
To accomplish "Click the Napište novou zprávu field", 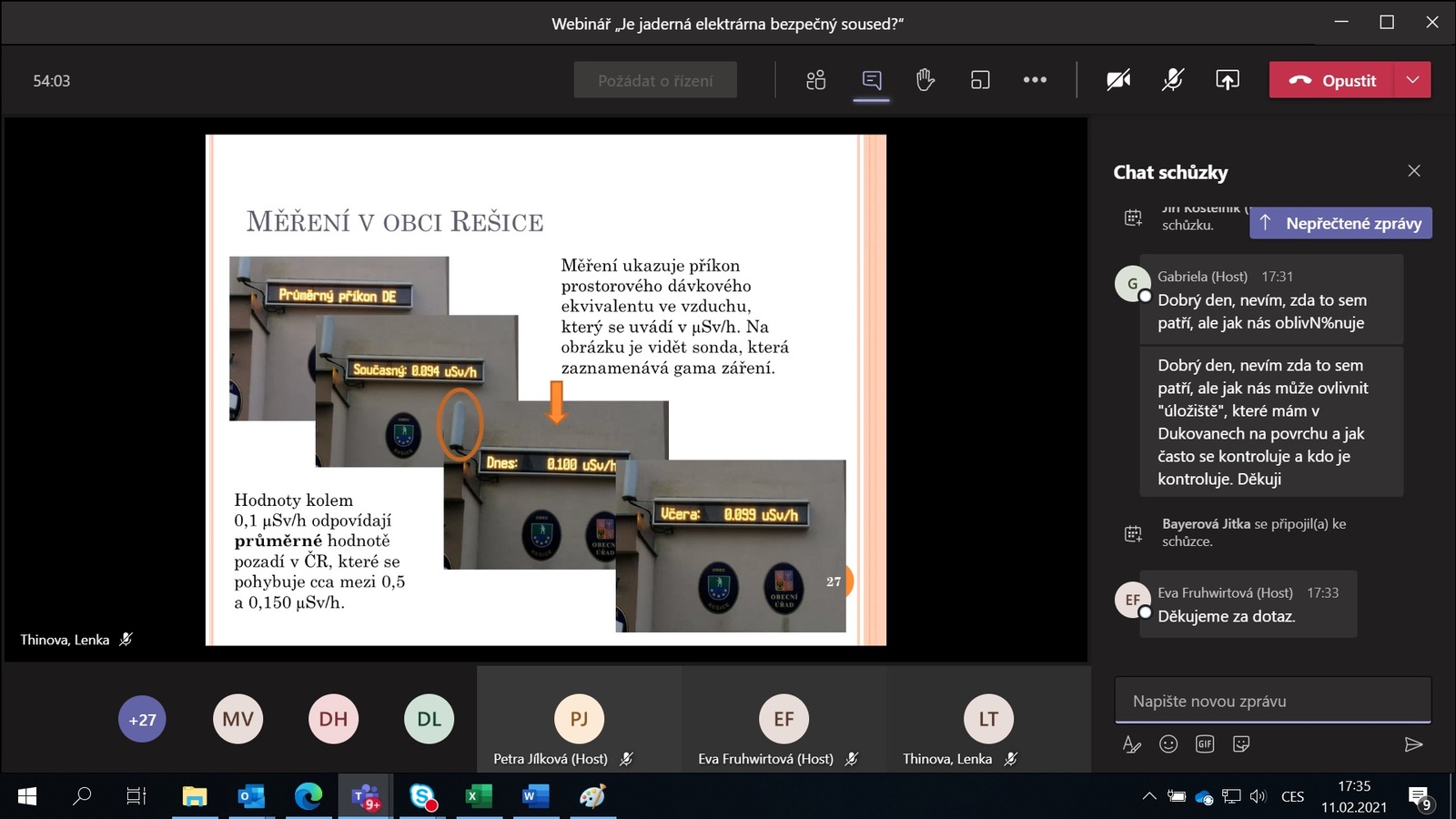I will 1272,701.
